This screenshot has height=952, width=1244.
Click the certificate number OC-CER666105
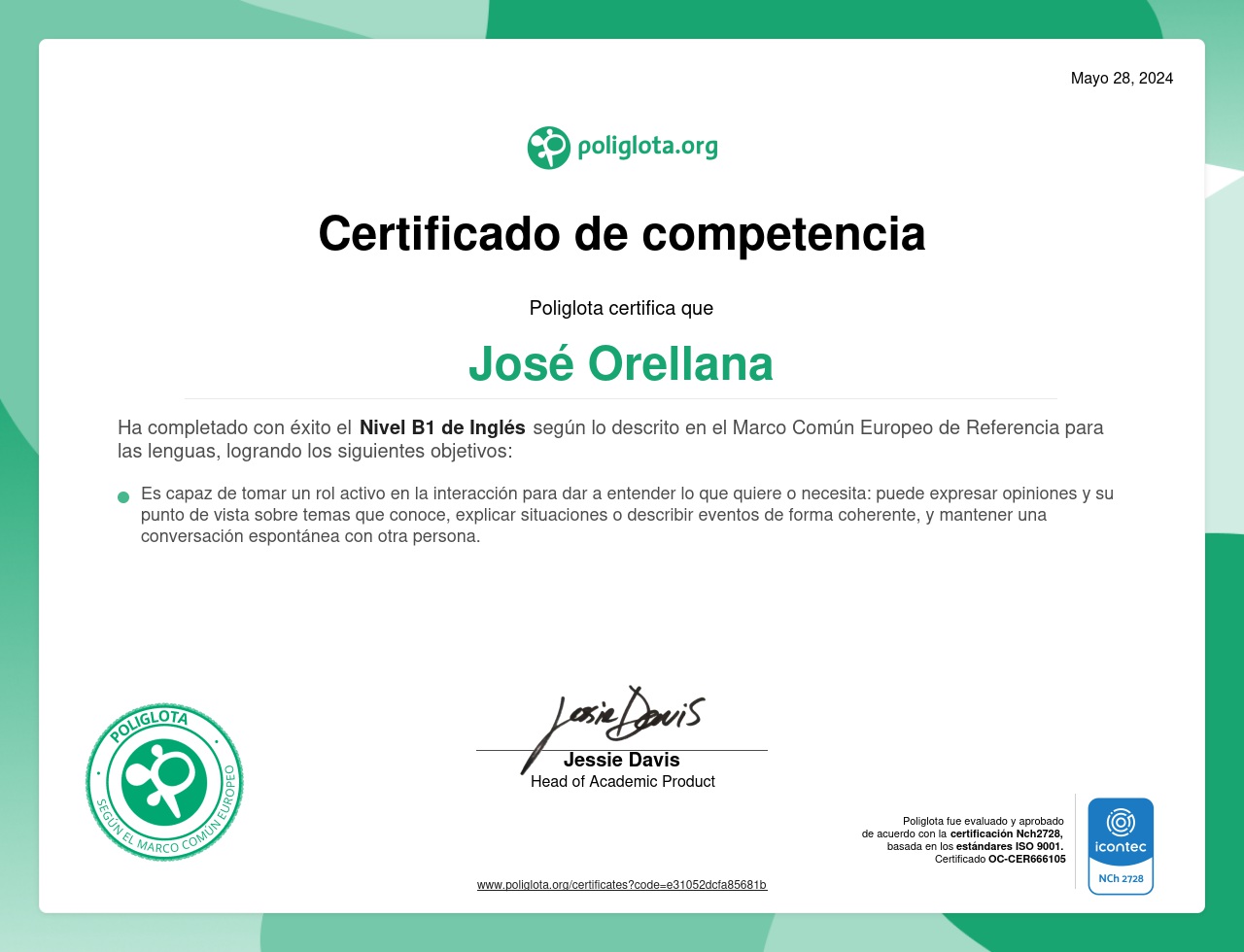click(1027, 859)
